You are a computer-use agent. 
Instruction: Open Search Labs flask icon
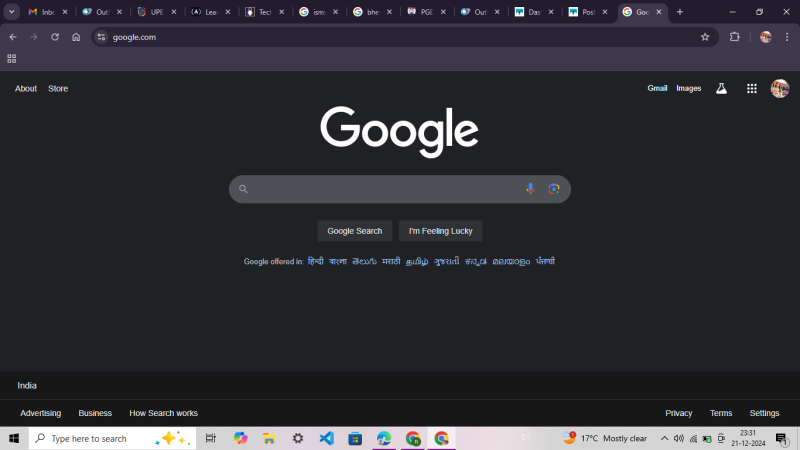pos(721,89)
